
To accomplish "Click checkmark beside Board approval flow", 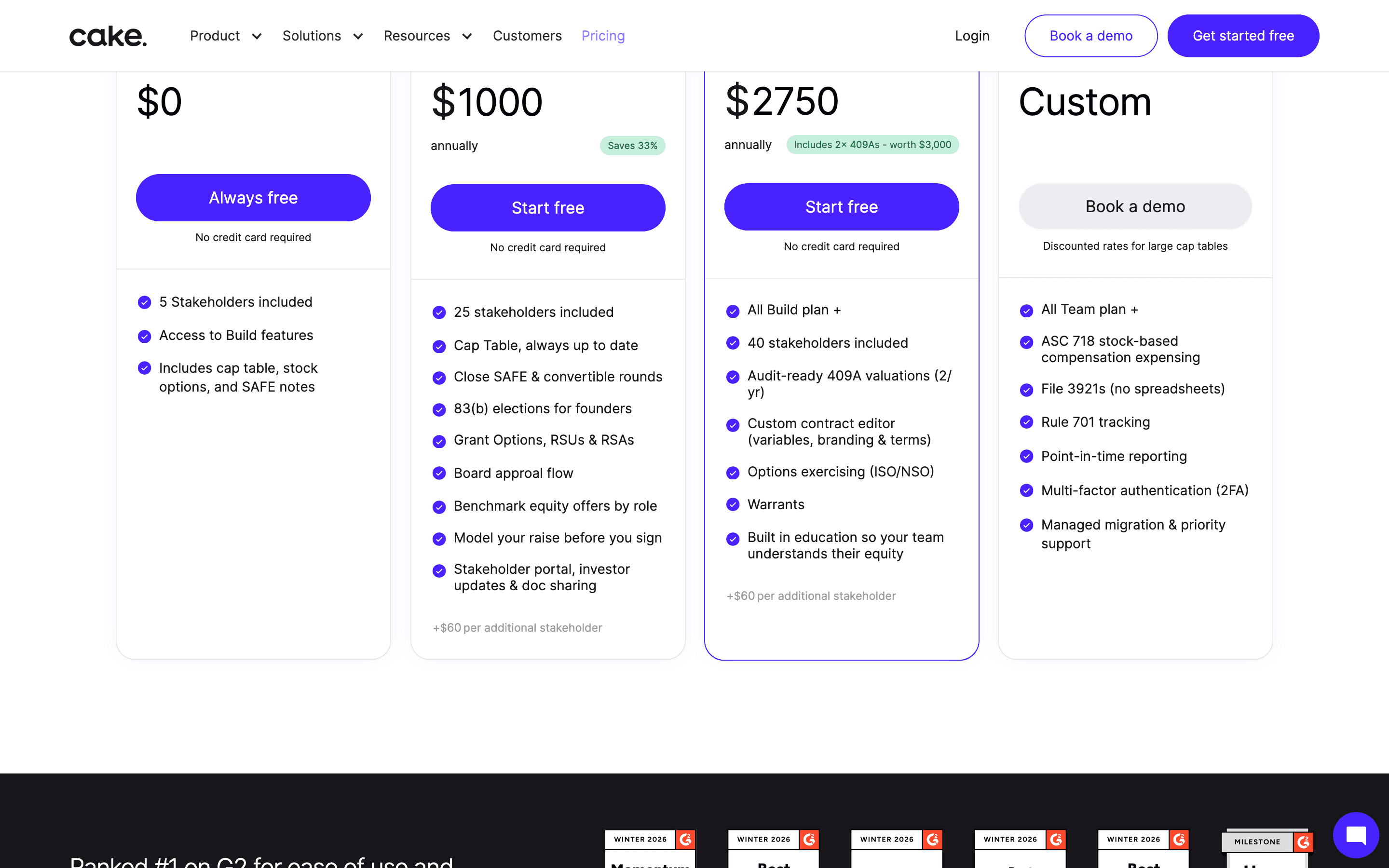I will click(439, 473).
